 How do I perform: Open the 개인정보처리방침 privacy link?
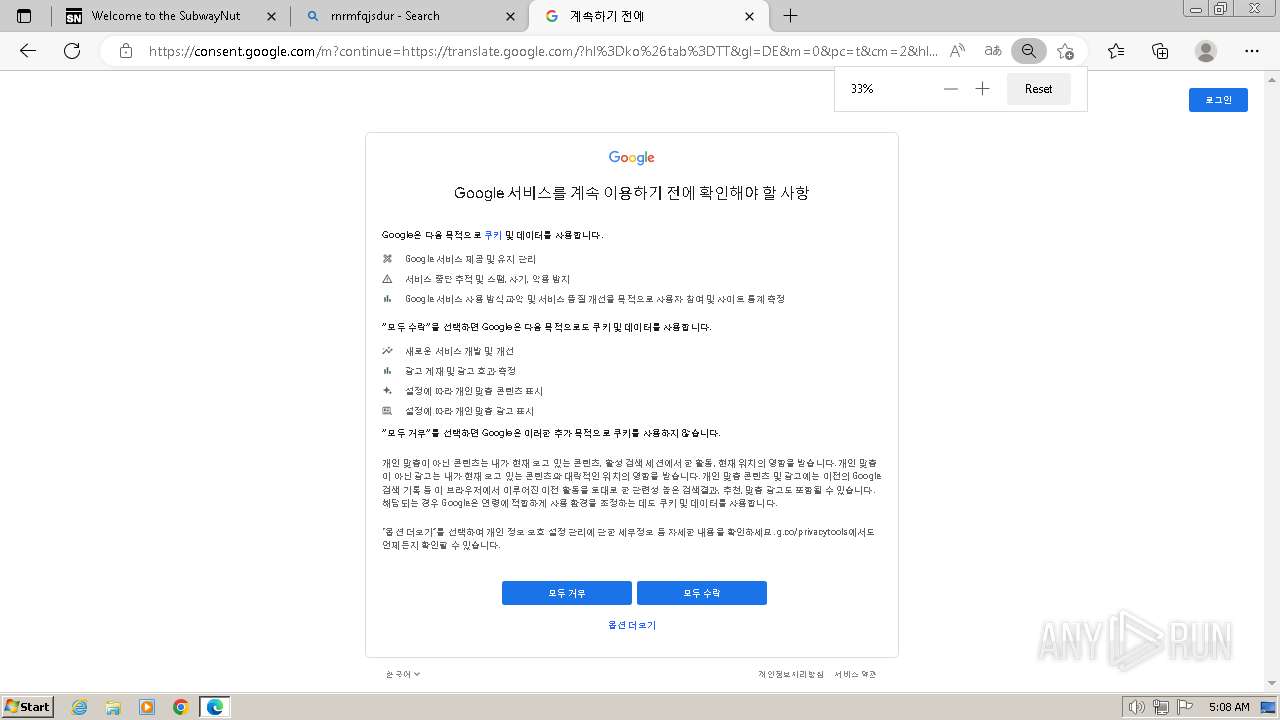[791, 674]
